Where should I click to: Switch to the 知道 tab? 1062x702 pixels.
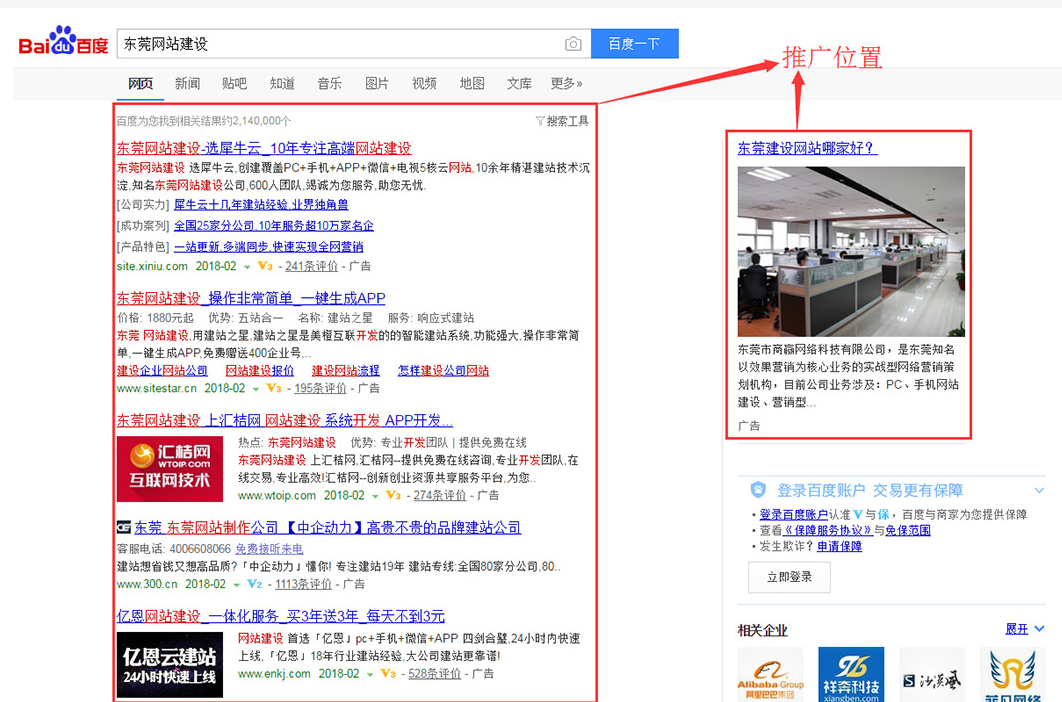click(282, 83)
